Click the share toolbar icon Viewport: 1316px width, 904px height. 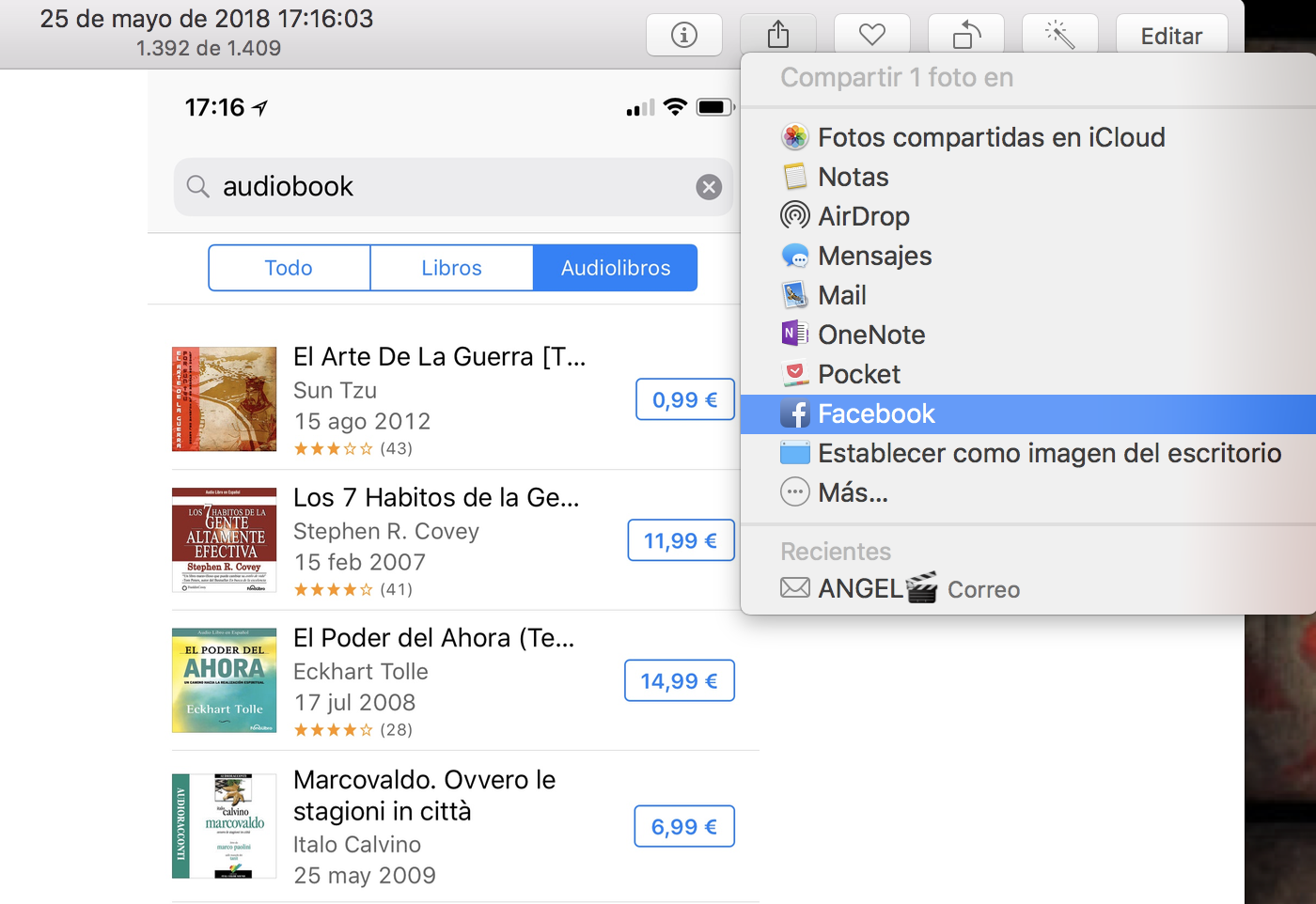click(x=778, y=36)
